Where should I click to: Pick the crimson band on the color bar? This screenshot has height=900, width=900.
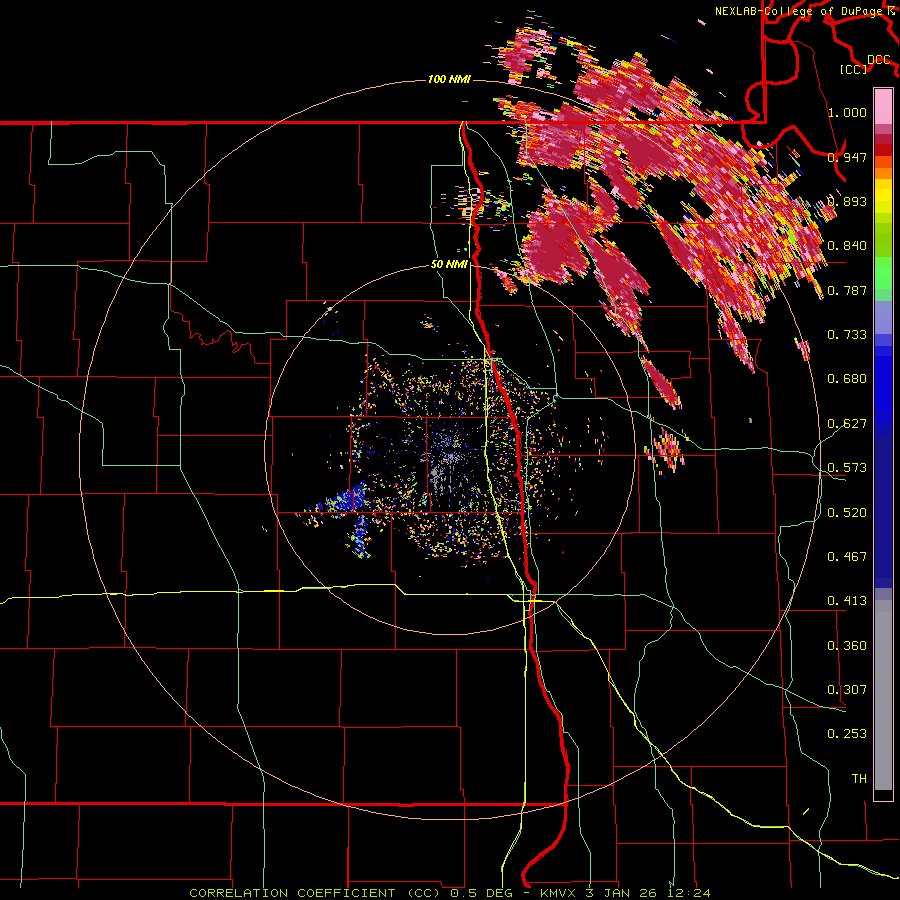[x=883, y=139]
